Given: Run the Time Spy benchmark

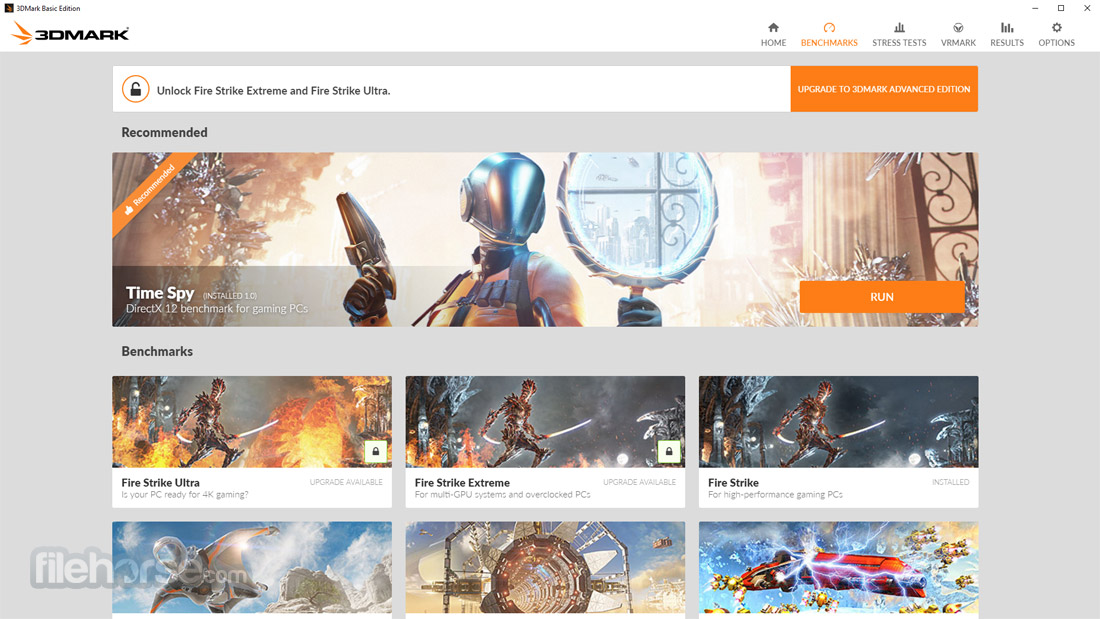Looking at the screenshot, I should [882, 297].
